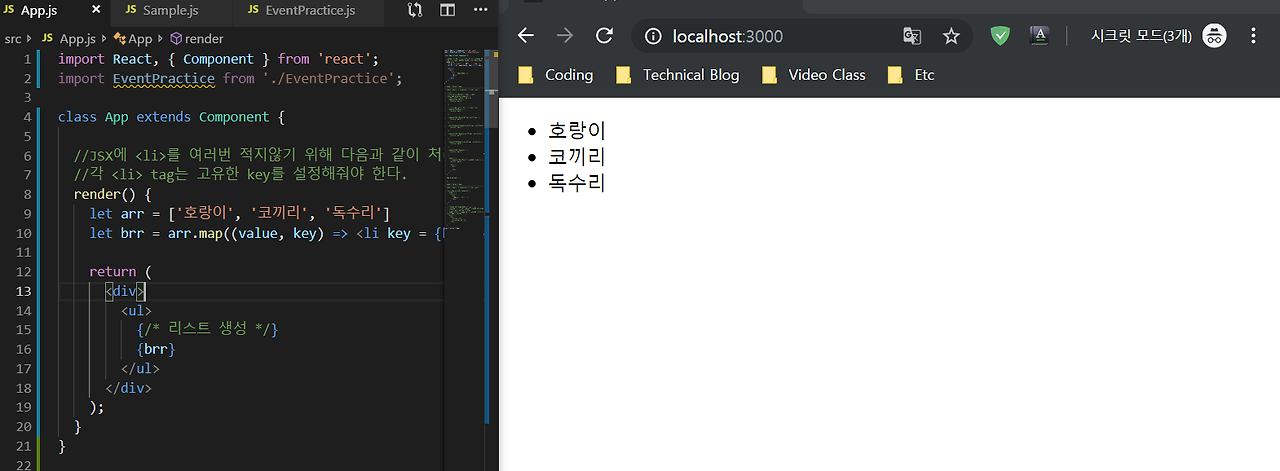The image size is (1280, 471).
Task: Click the JS file icon on EventPractice.js tab
Action: pos(251,10)
